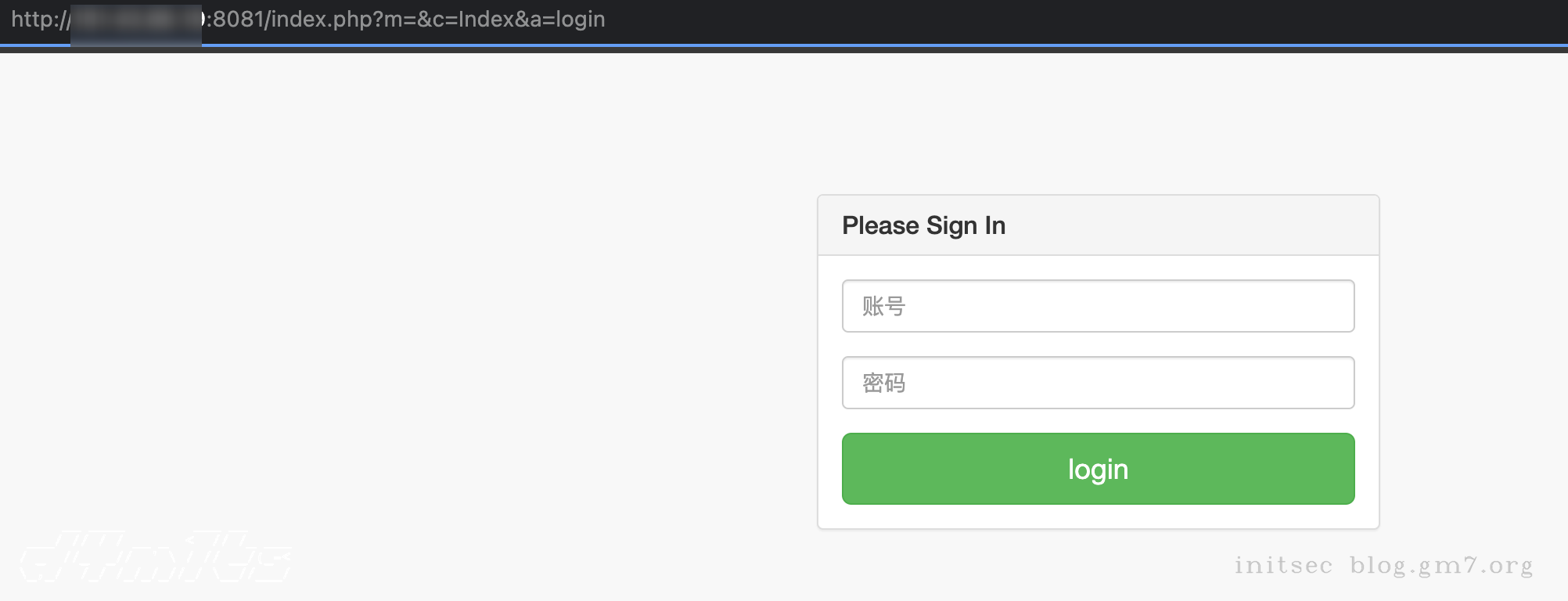
Task: Click the white body of the sign-in panel
Action: [x=1098, y=516]
